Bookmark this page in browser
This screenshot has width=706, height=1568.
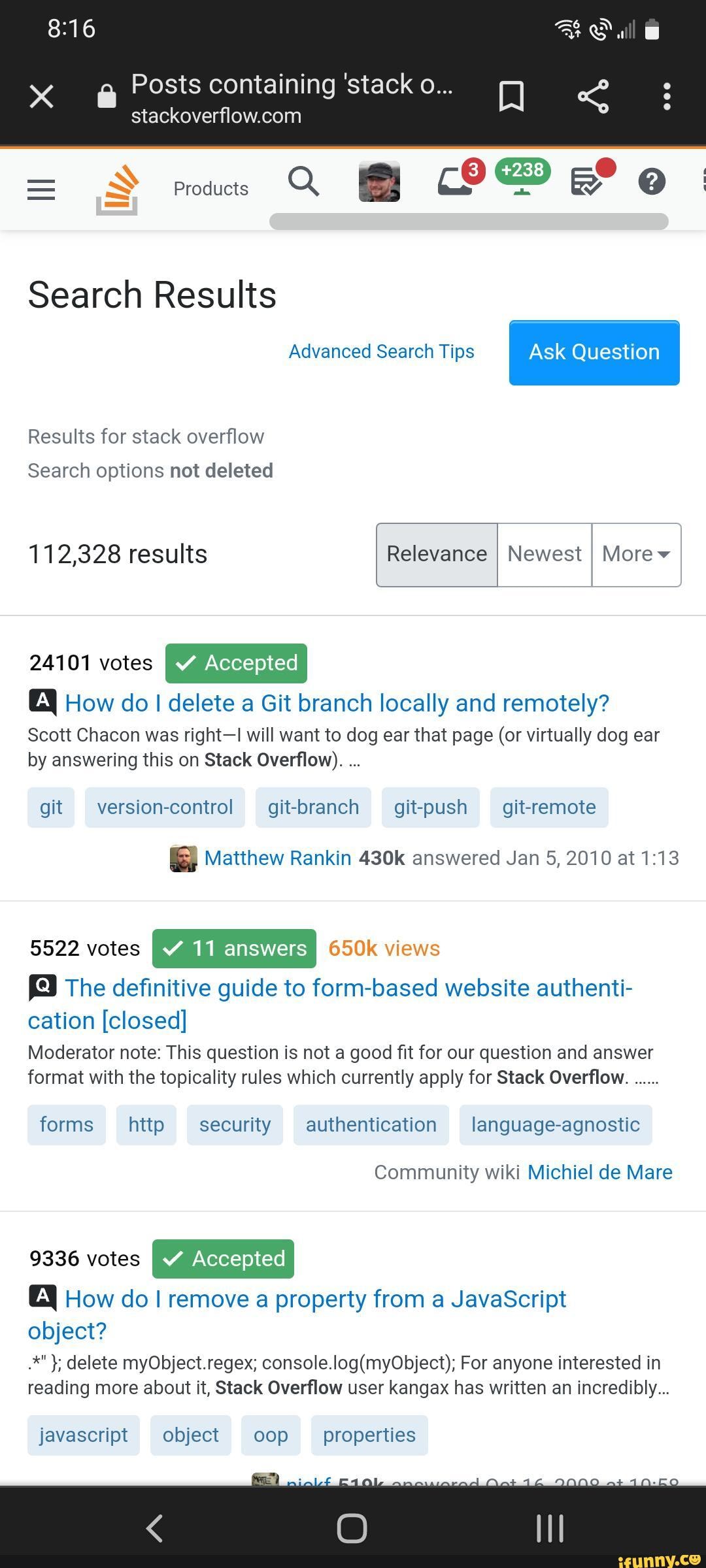pyautogui.click(x=511, y=97)
